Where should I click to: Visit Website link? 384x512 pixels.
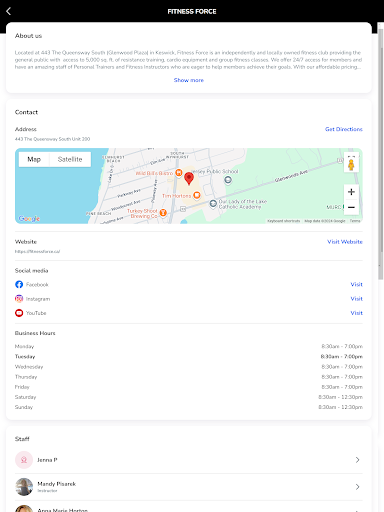pyautogui.click(x=345, y=242)
